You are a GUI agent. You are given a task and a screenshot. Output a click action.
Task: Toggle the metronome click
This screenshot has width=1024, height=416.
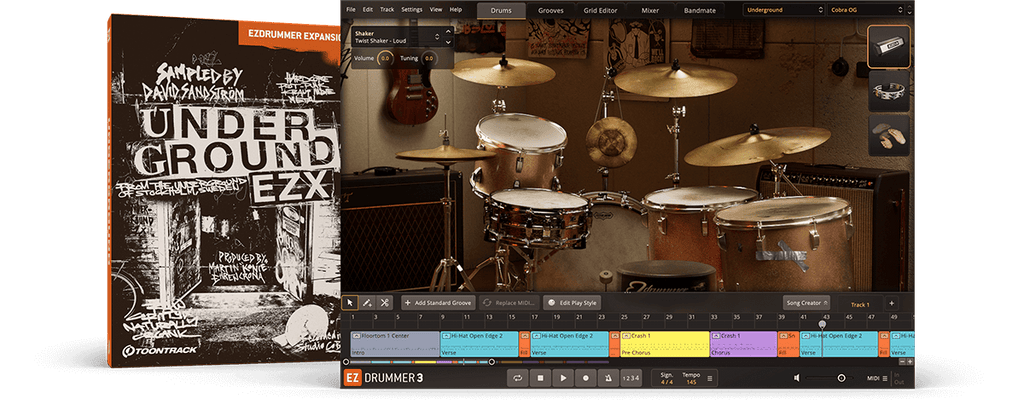pos(608,377)
